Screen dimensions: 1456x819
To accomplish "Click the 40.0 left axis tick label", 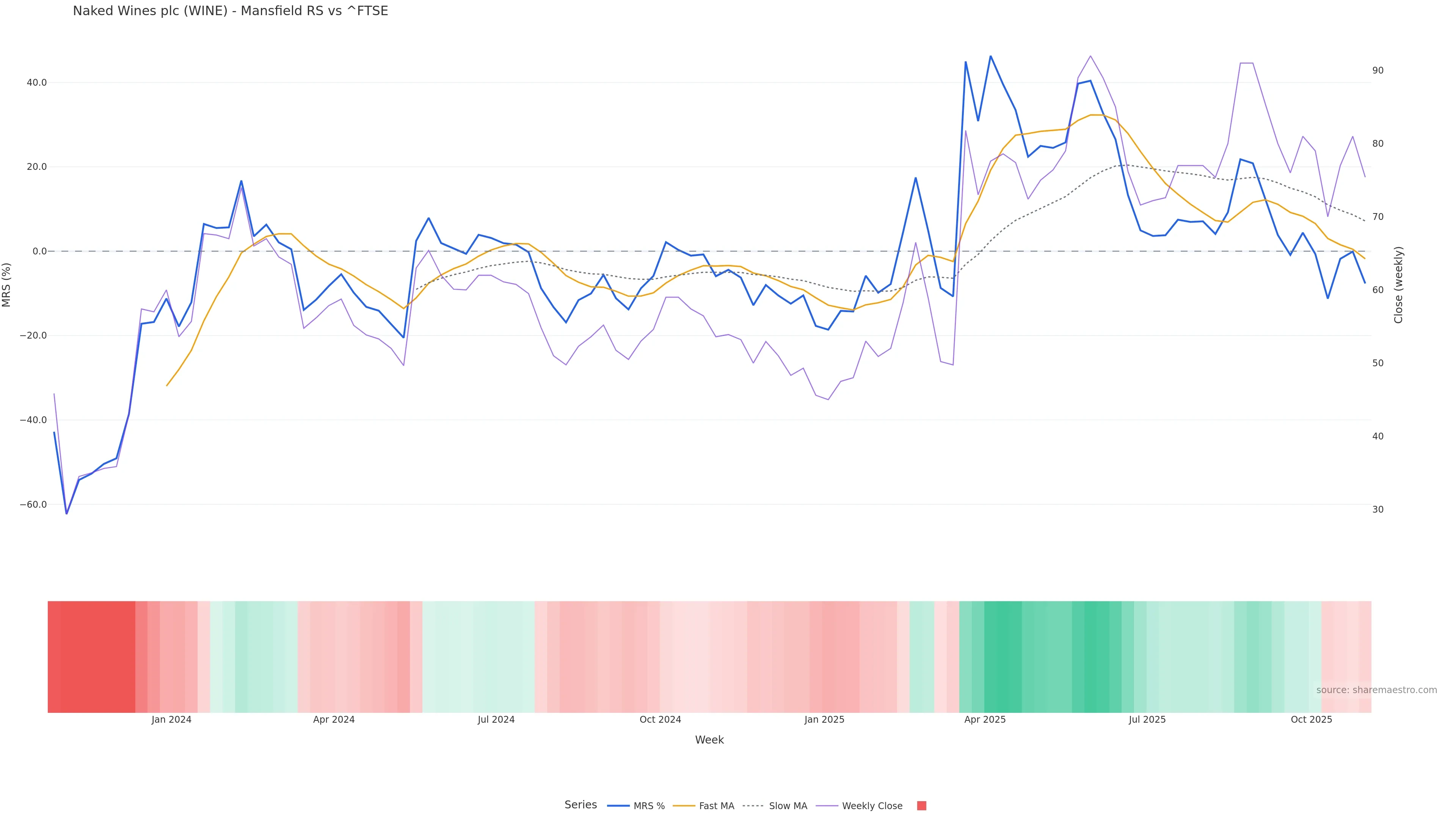I will coord(37,83).
